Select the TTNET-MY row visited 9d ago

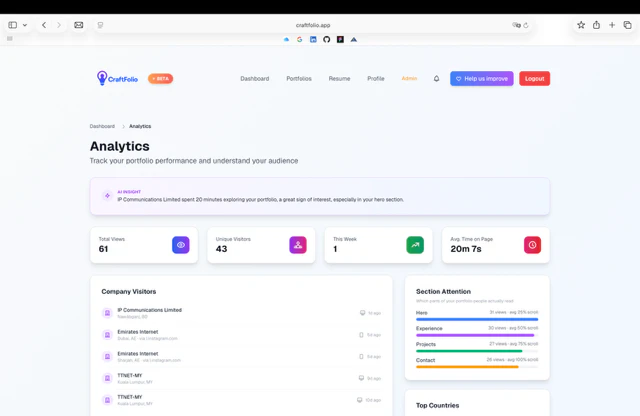click(241, 378)
